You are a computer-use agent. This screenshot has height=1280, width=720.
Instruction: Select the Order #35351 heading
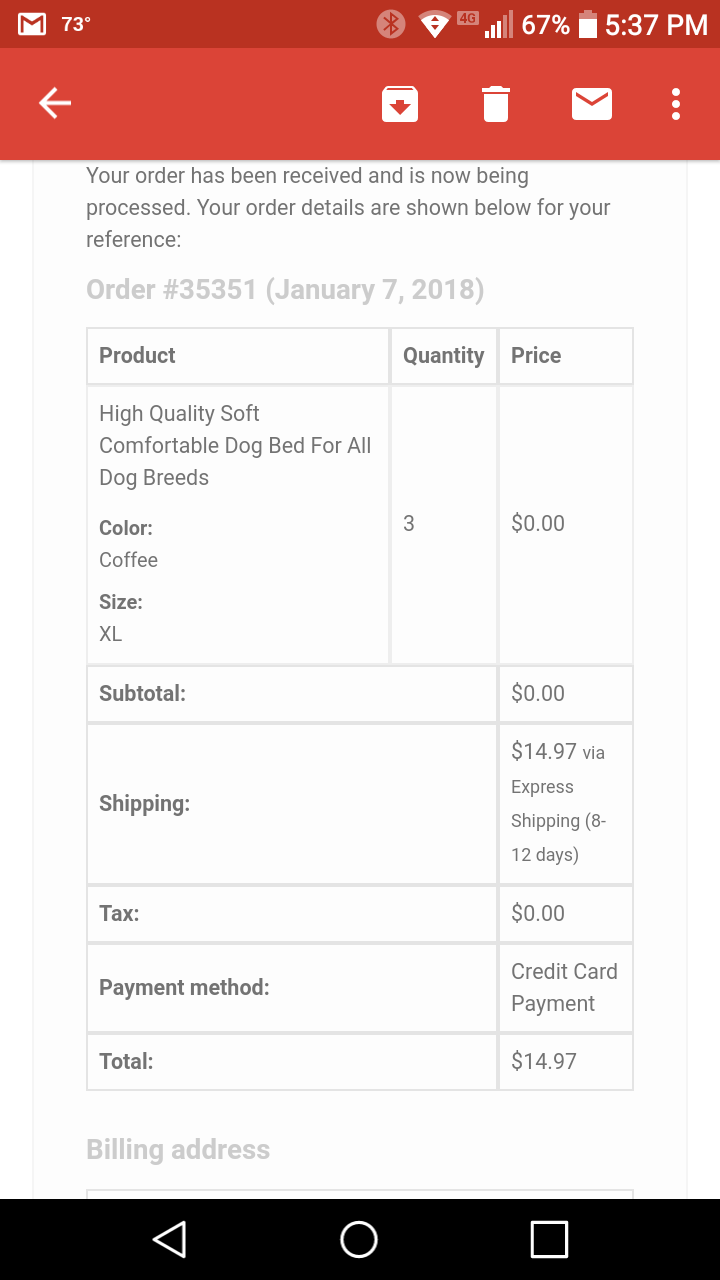[x=285, y=290]
